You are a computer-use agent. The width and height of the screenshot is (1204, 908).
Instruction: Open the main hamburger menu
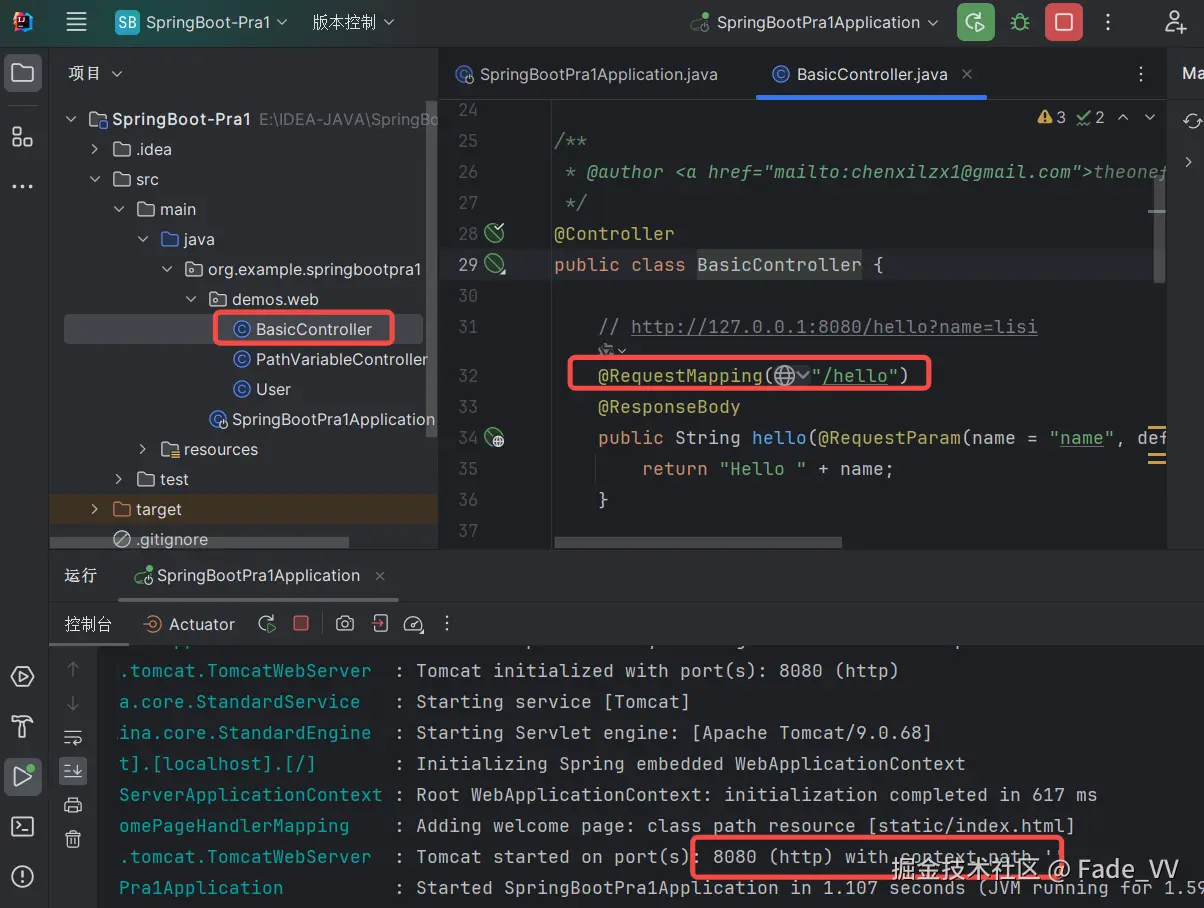click(76, 22)
